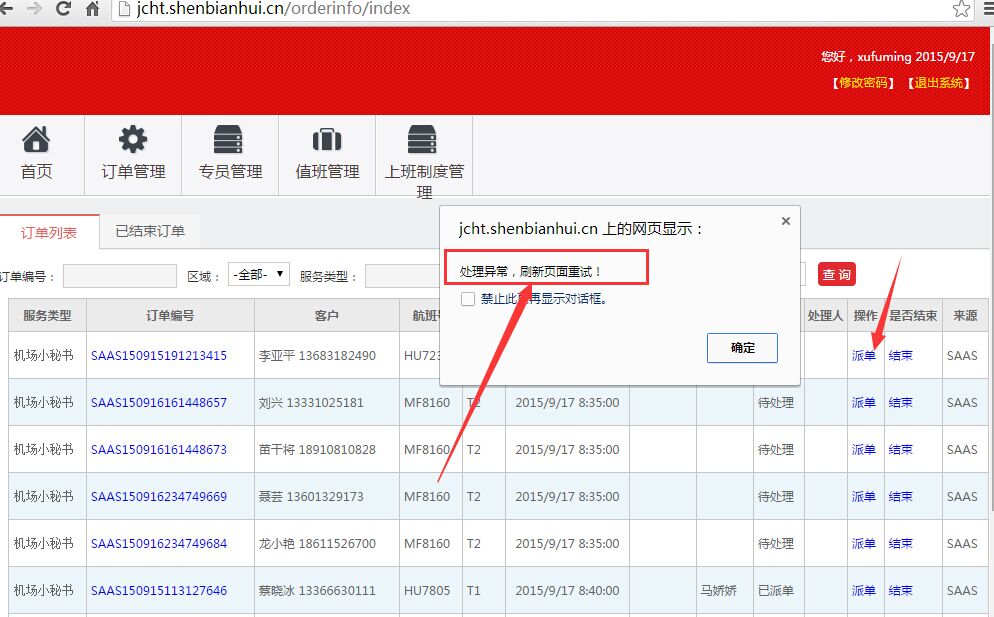Click 退出系统 link
The width and height of the screenshot is (994, 617).
[x=939, y=83]
